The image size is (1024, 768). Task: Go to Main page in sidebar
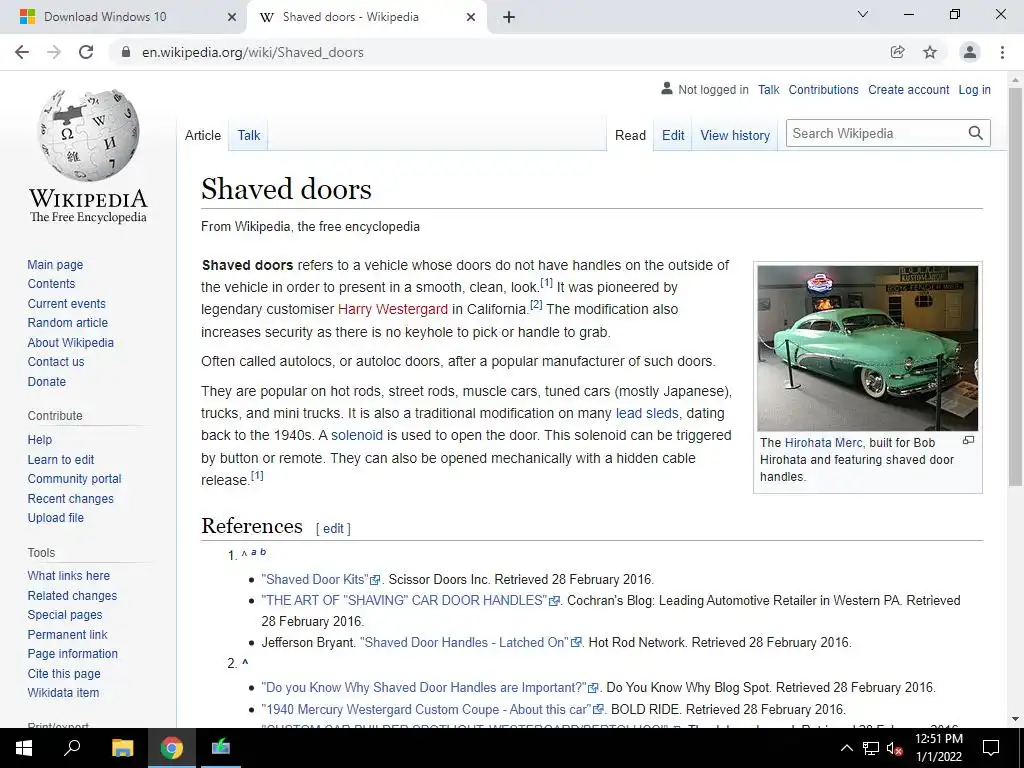click(55, 264)
